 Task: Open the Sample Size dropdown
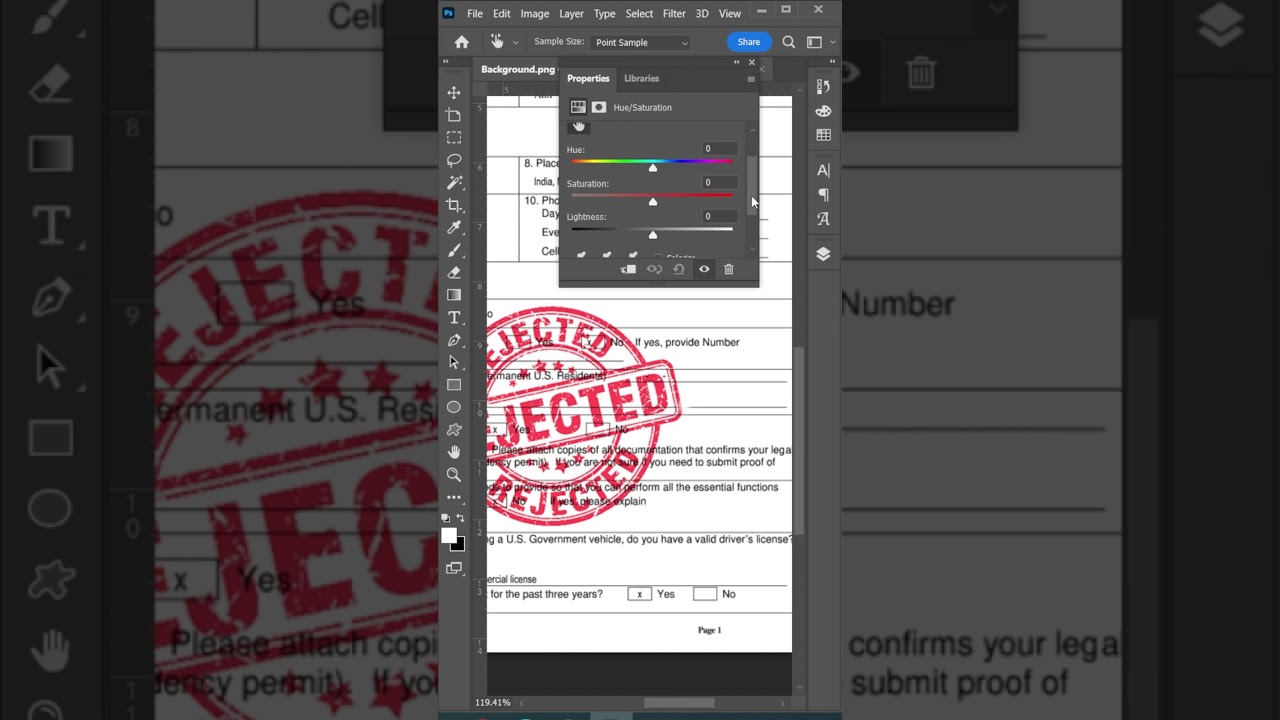click(x=641, y=42)
